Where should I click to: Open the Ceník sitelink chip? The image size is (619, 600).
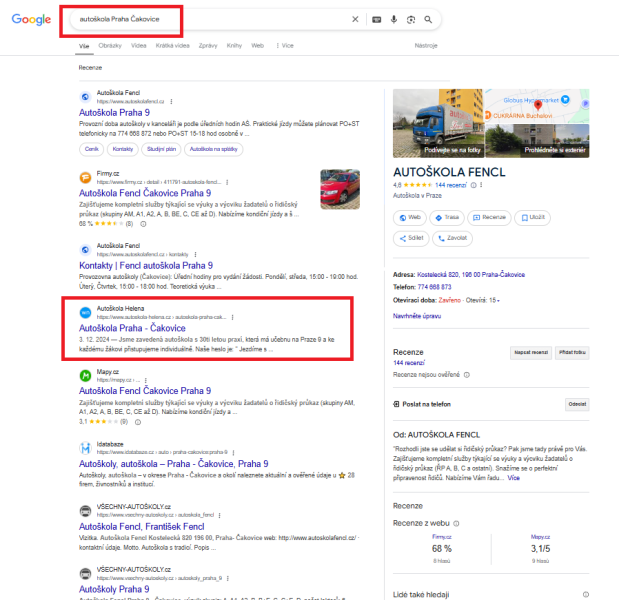[92, 149]
